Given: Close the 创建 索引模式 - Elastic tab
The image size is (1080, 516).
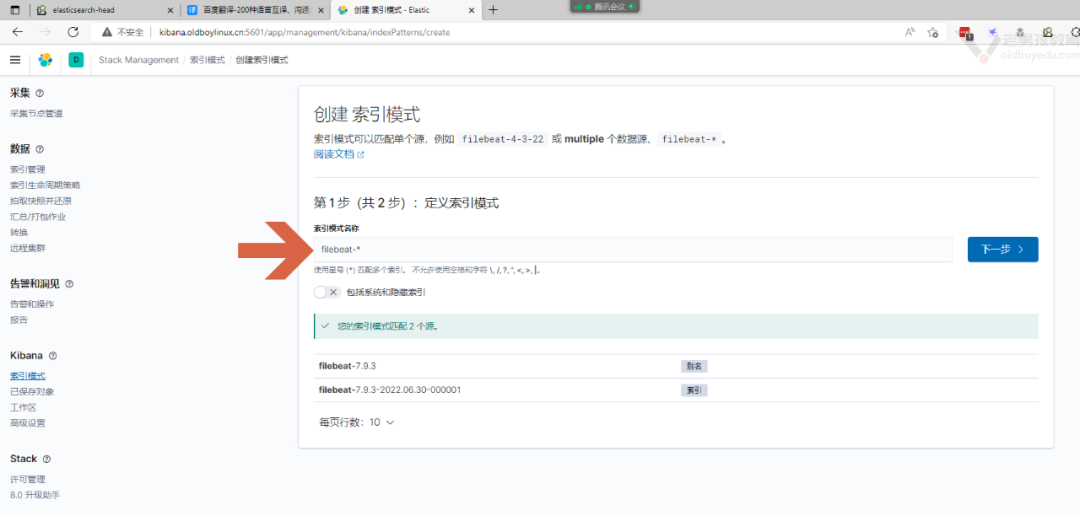Looking at the screenshot, I should (471, 10).
